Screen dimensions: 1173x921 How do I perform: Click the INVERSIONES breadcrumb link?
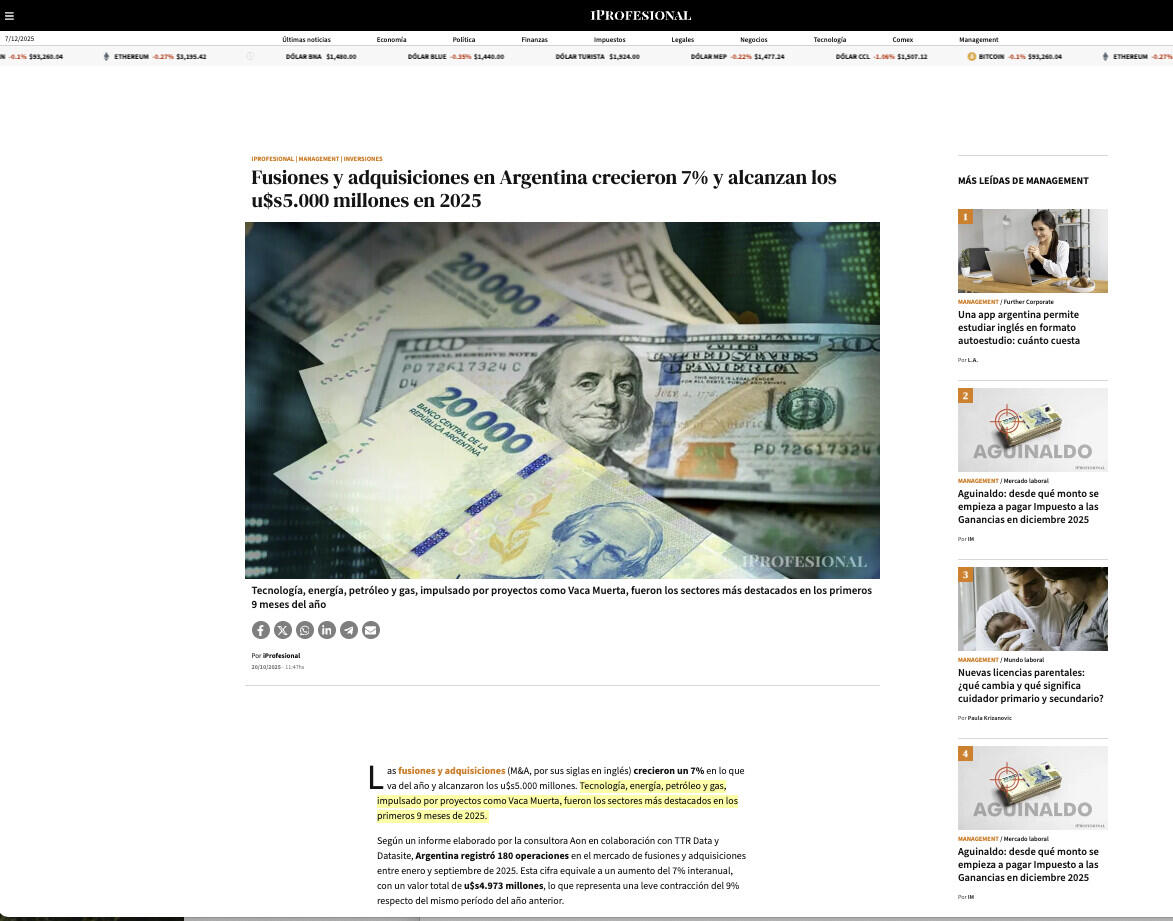point(363,159)
